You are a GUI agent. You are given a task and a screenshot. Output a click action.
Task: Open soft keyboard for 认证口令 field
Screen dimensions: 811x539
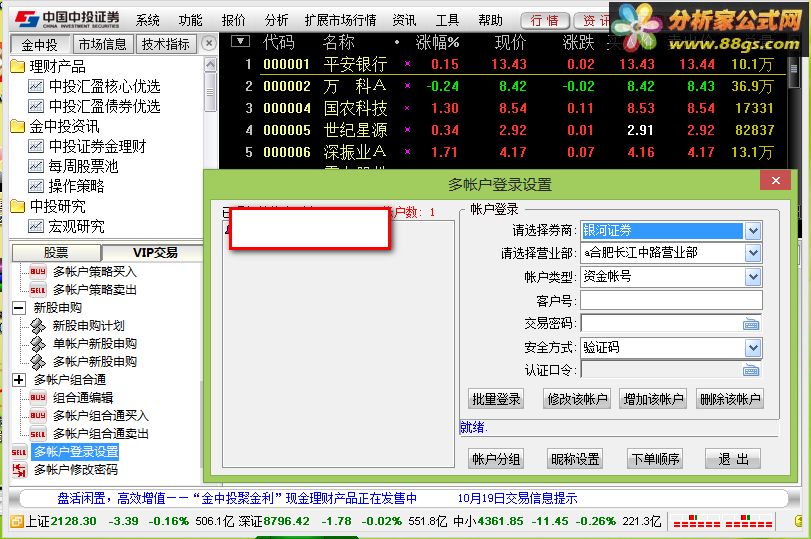click(x=751, y=370)
